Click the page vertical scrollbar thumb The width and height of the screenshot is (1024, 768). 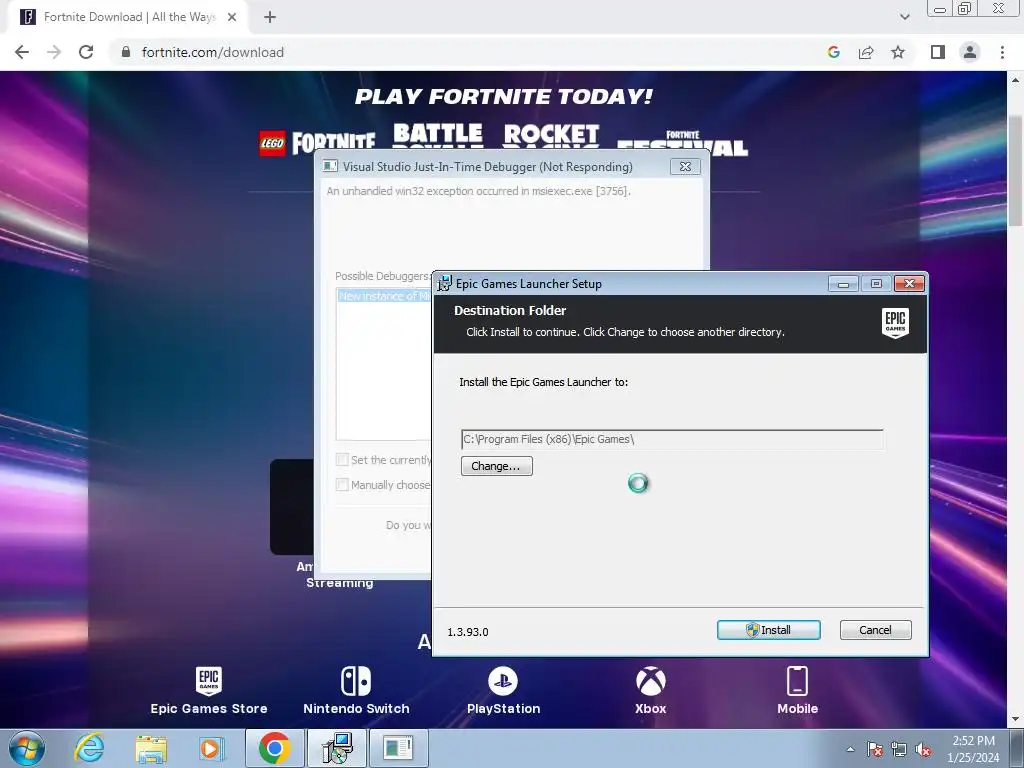point(1016,171)
